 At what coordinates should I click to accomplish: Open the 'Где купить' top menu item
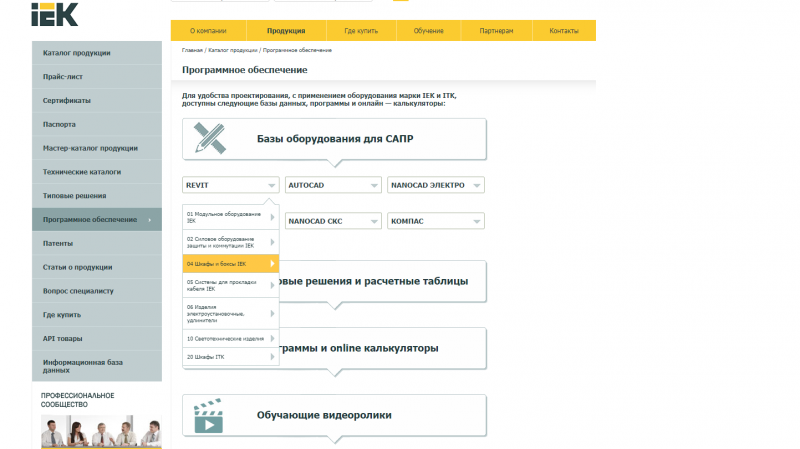click(x=361, y=31)
